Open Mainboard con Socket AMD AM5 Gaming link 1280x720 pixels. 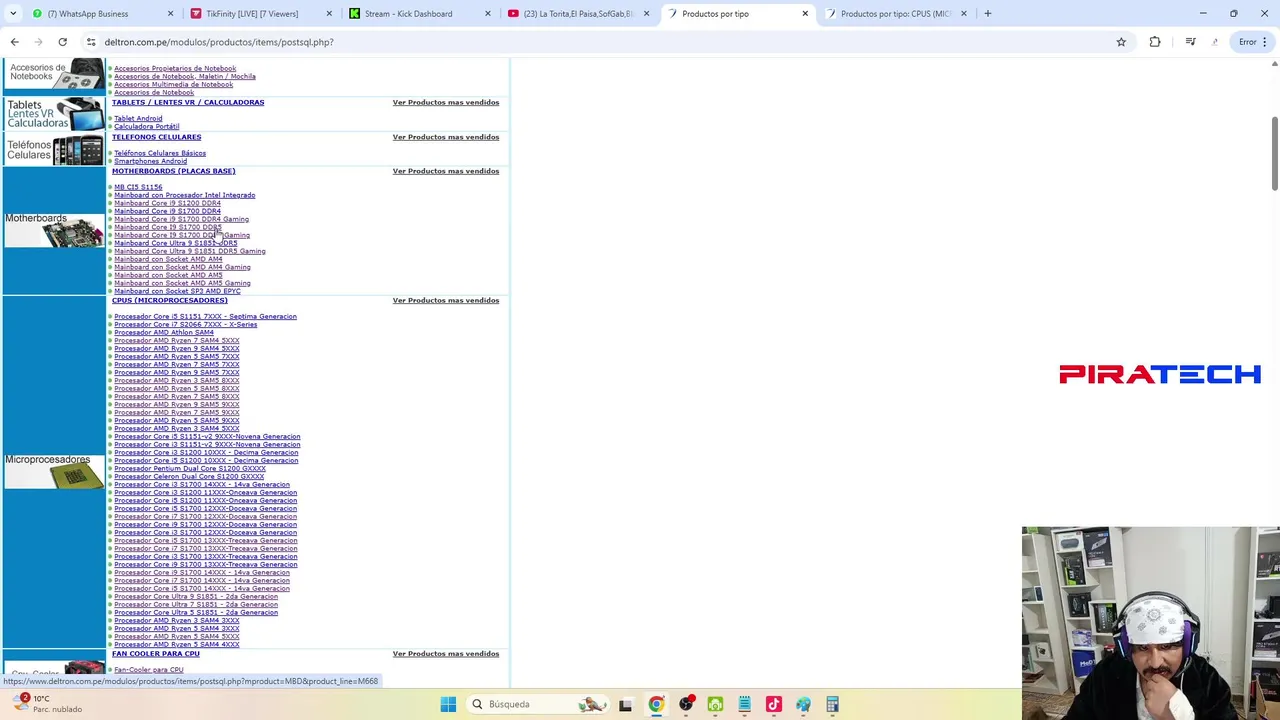click(x=182, y=283)
